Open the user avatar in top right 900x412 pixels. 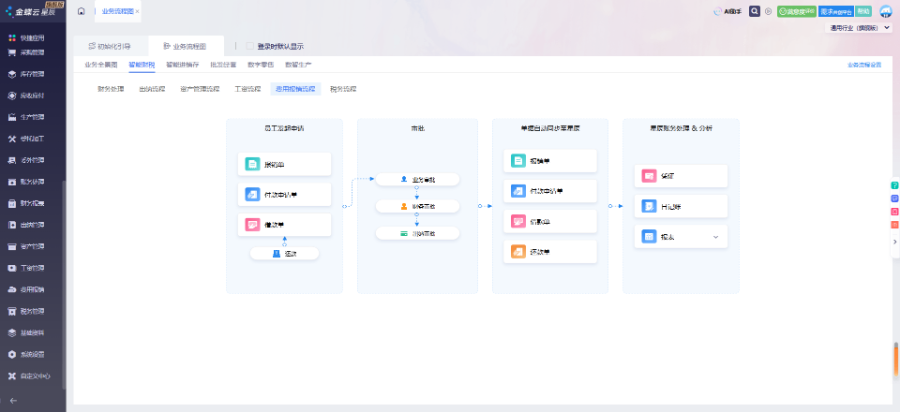coord(886,11)
